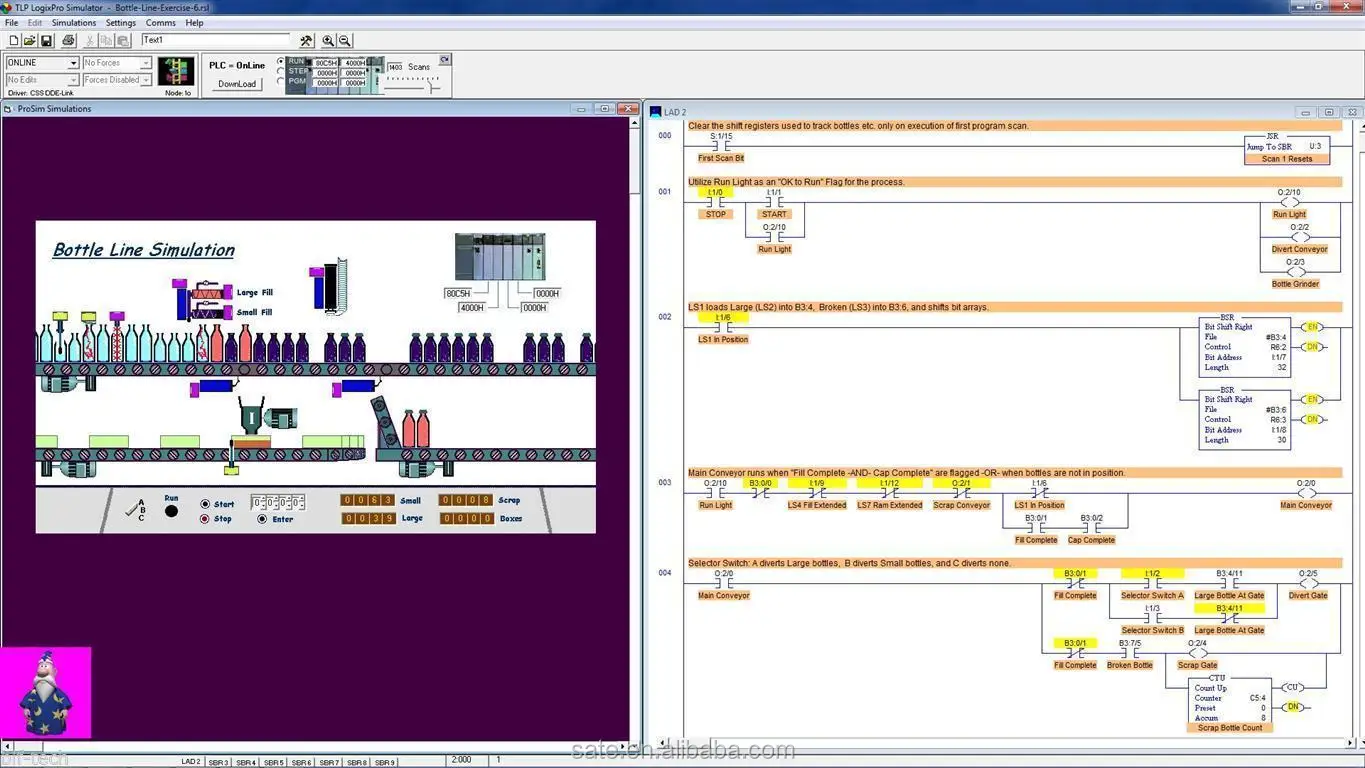1365x768 pixels.
Task: Save the program with the floppy disk icon
Action: (46, 41)
